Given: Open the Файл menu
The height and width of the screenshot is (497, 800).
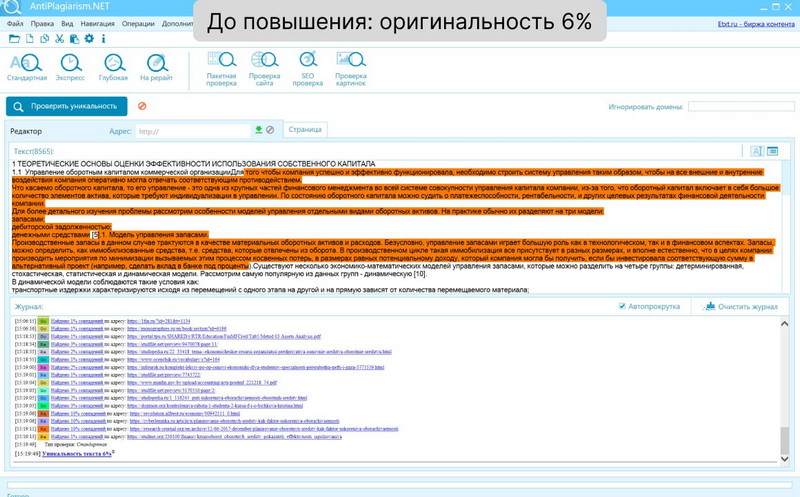Looking at the screenshot, I should coord(15,23).
